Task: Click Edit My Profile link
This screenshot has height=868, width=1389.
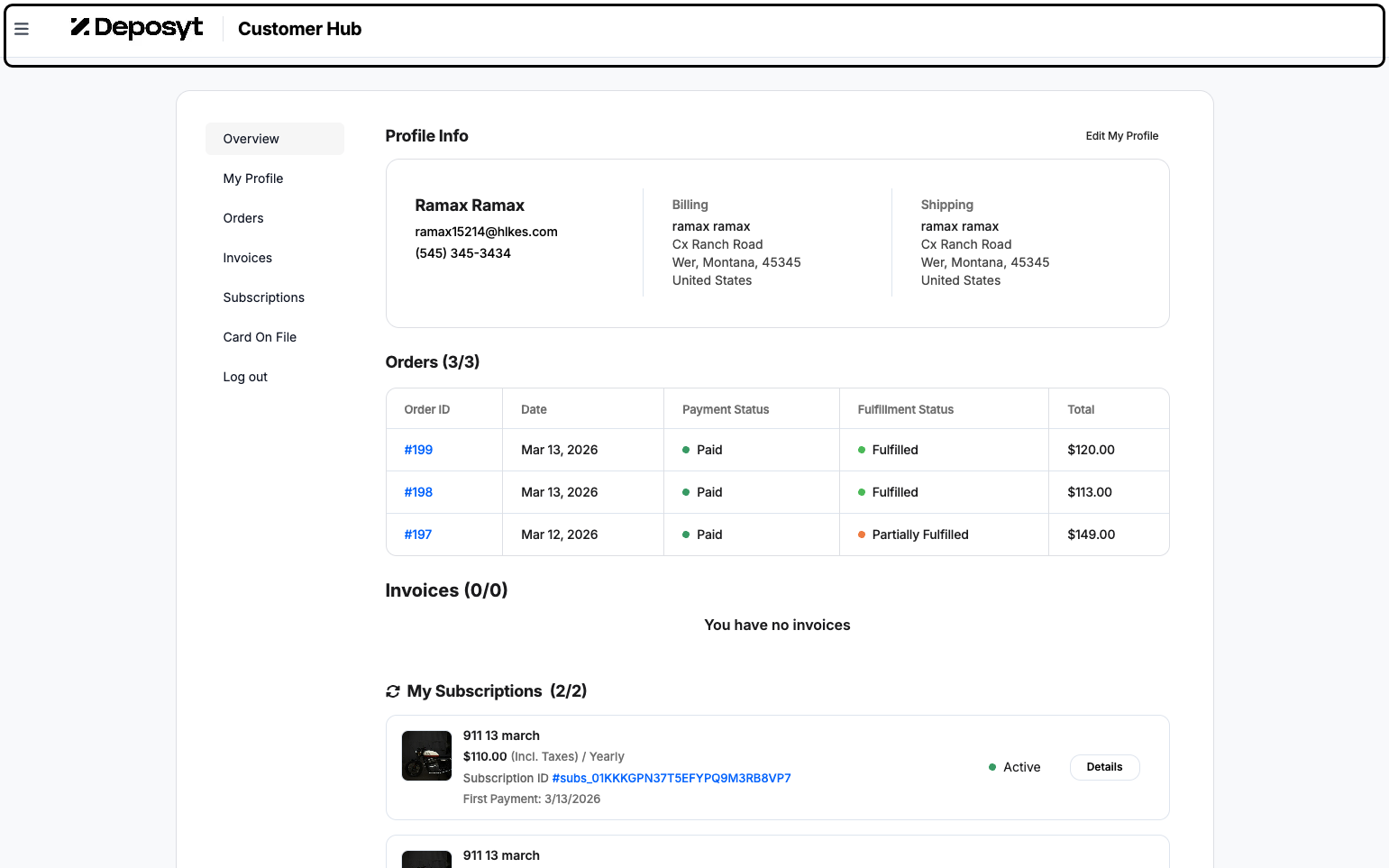Action: pos(1122,136)
